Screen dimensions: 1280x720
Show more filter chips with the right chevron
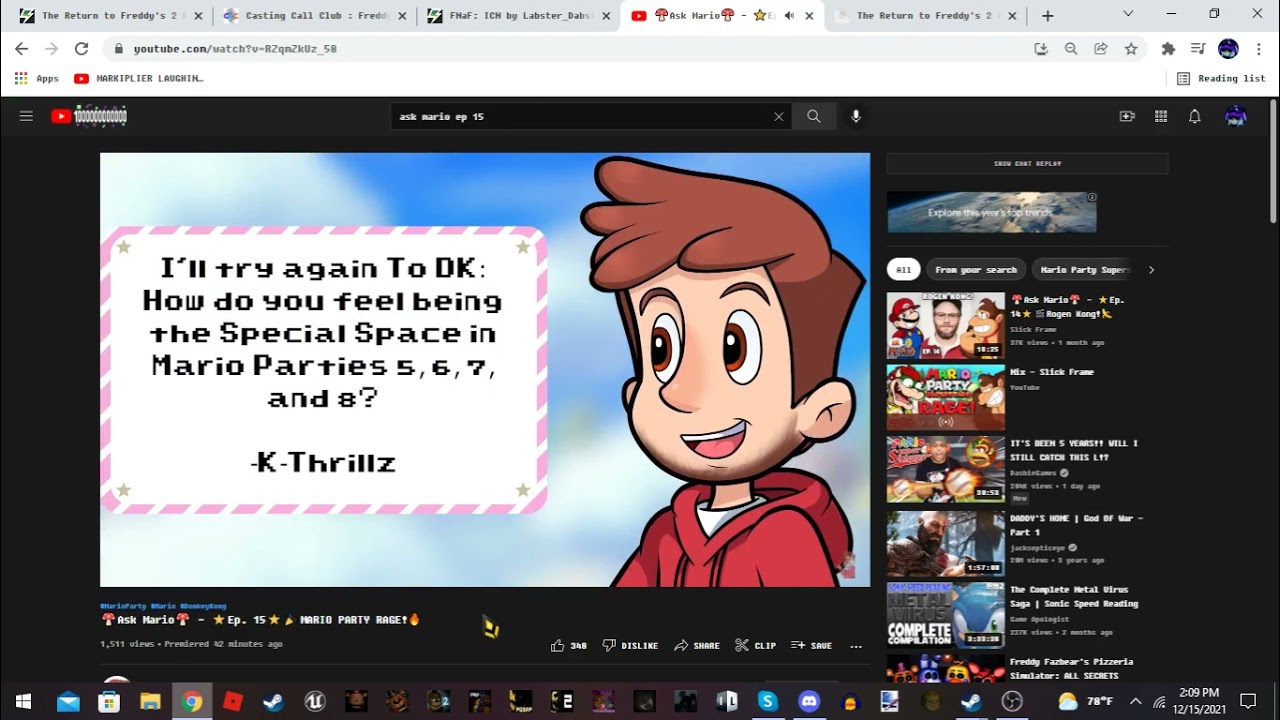point(1151,270)
